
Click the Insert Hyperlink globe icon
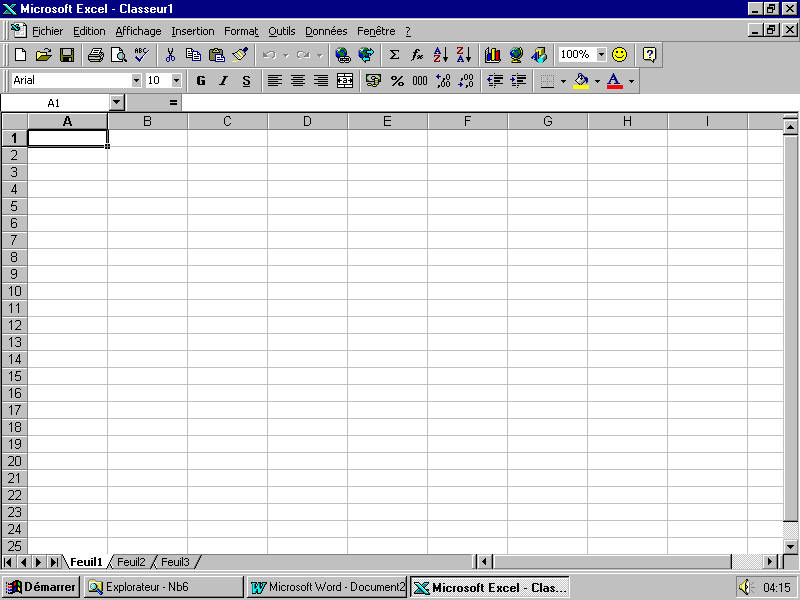click(343, 55)
